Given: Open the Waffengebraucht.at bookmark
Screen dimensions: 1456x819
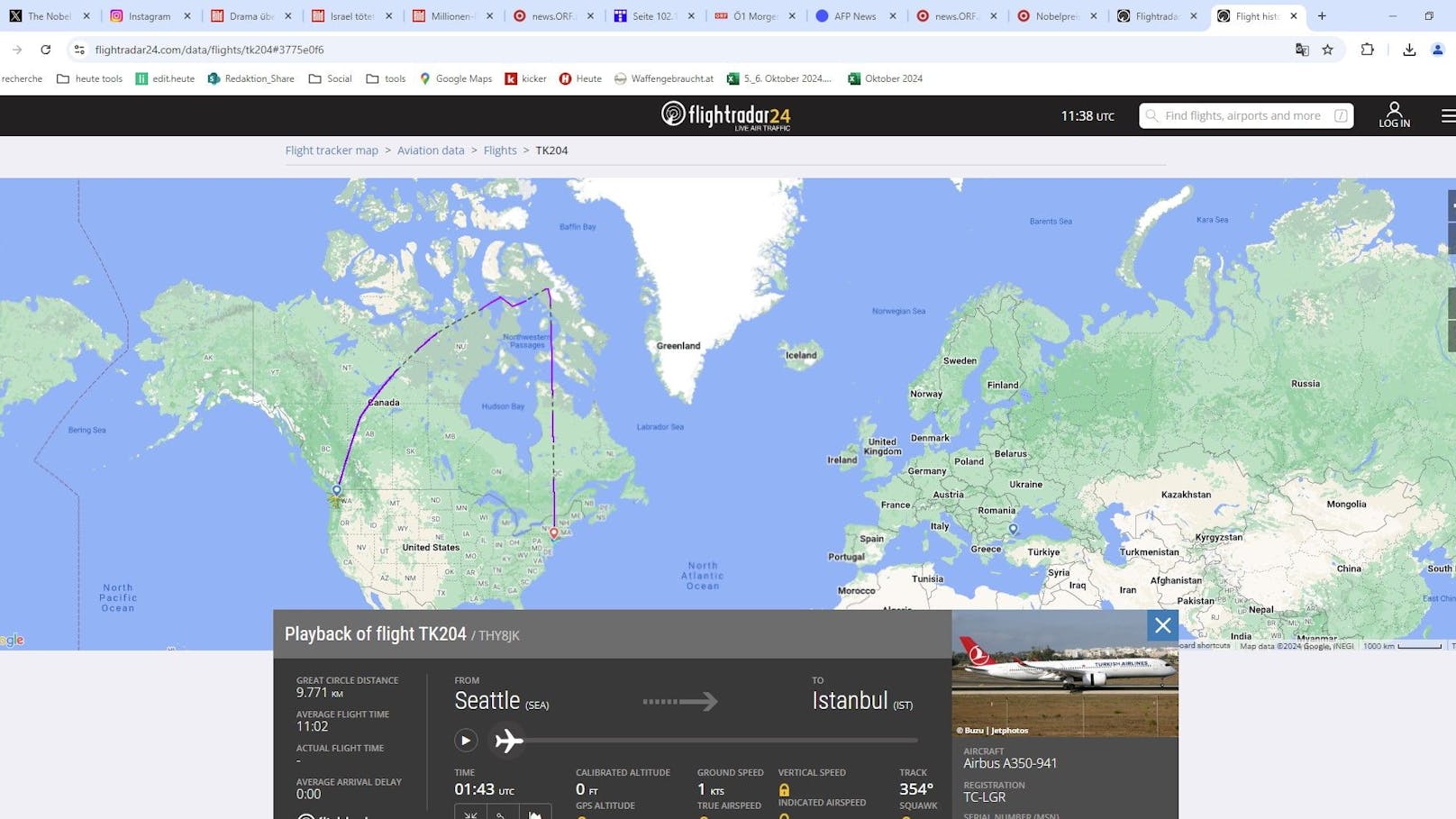Looking at the screenshot, I should (x=664, y=78).
